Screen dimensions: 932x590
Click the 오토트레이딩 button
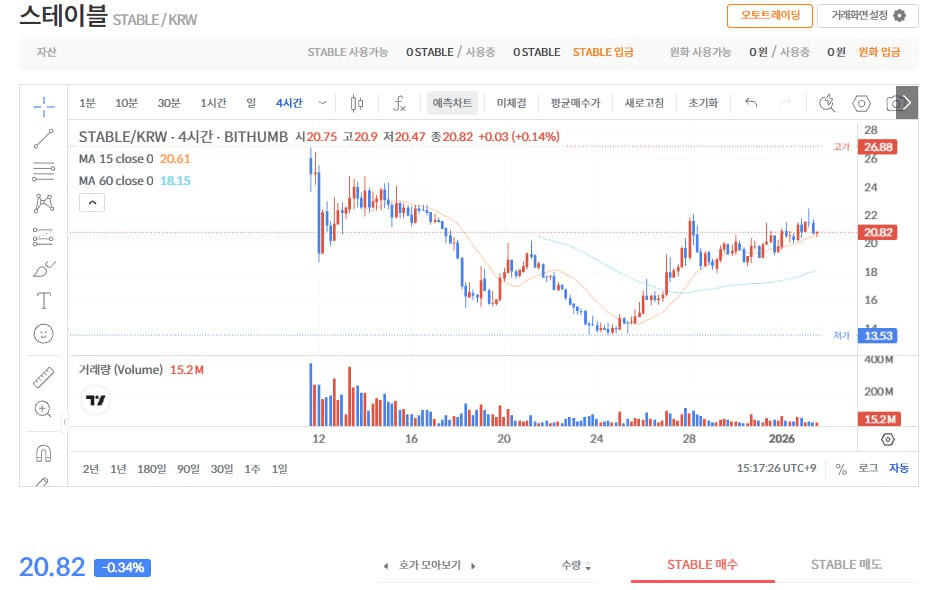(x=769, y=16)
